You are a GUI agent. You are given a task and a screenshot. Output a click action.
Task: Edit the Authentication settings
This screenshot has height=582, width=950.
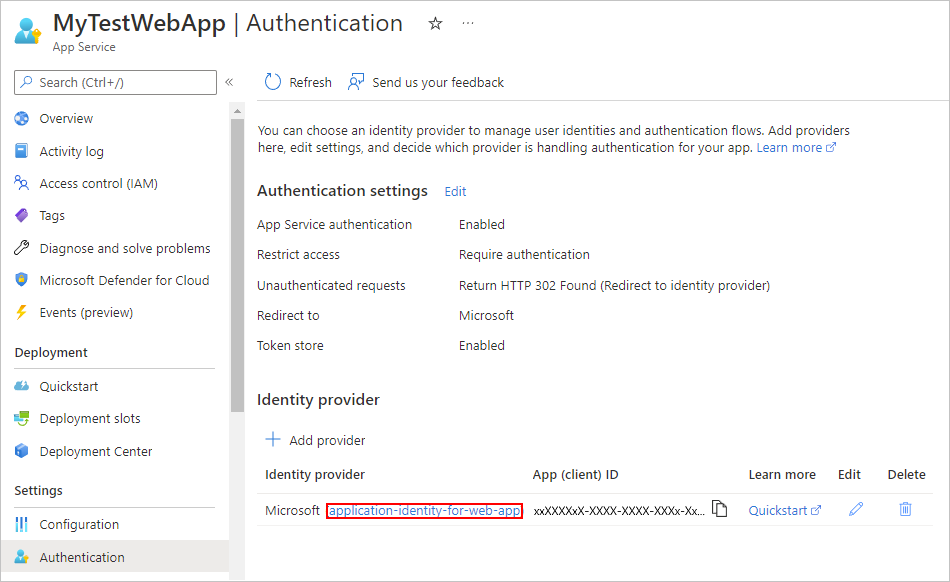455,191
